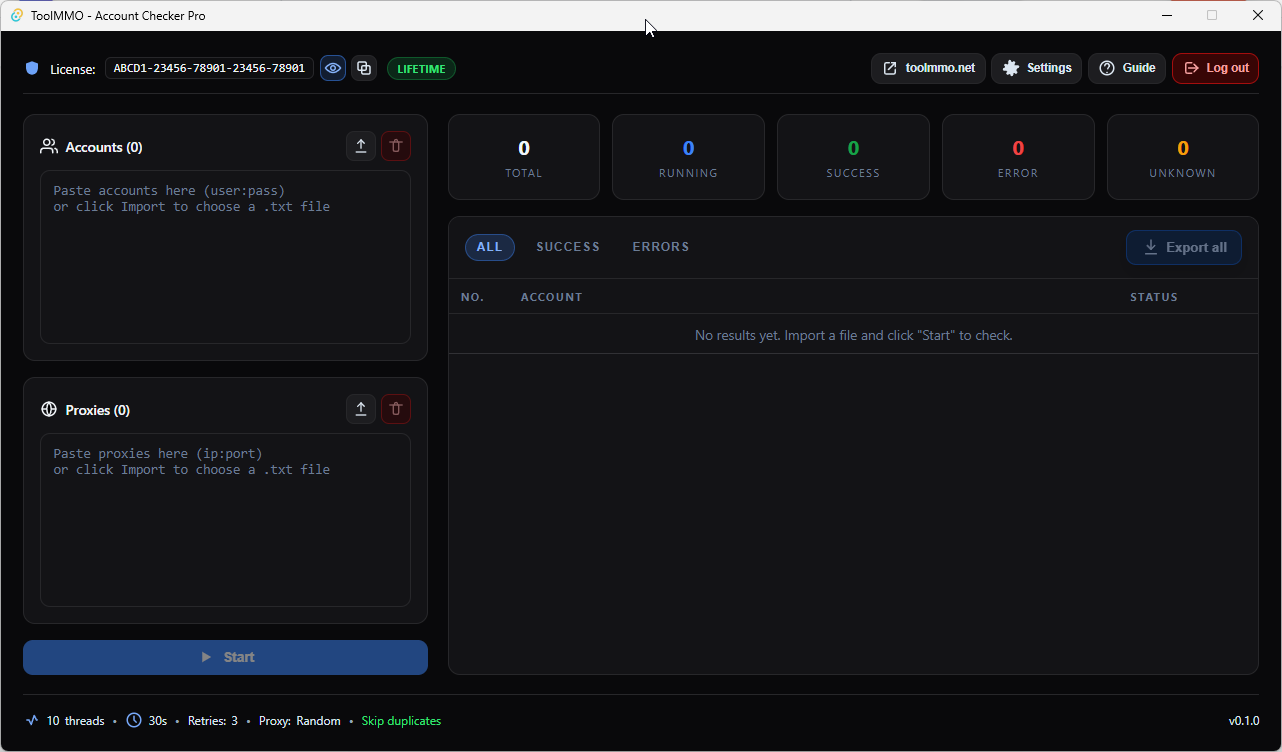Click the "No results yet" message
The width and height of the screenshot is (1282, 752).
point(853,335)
